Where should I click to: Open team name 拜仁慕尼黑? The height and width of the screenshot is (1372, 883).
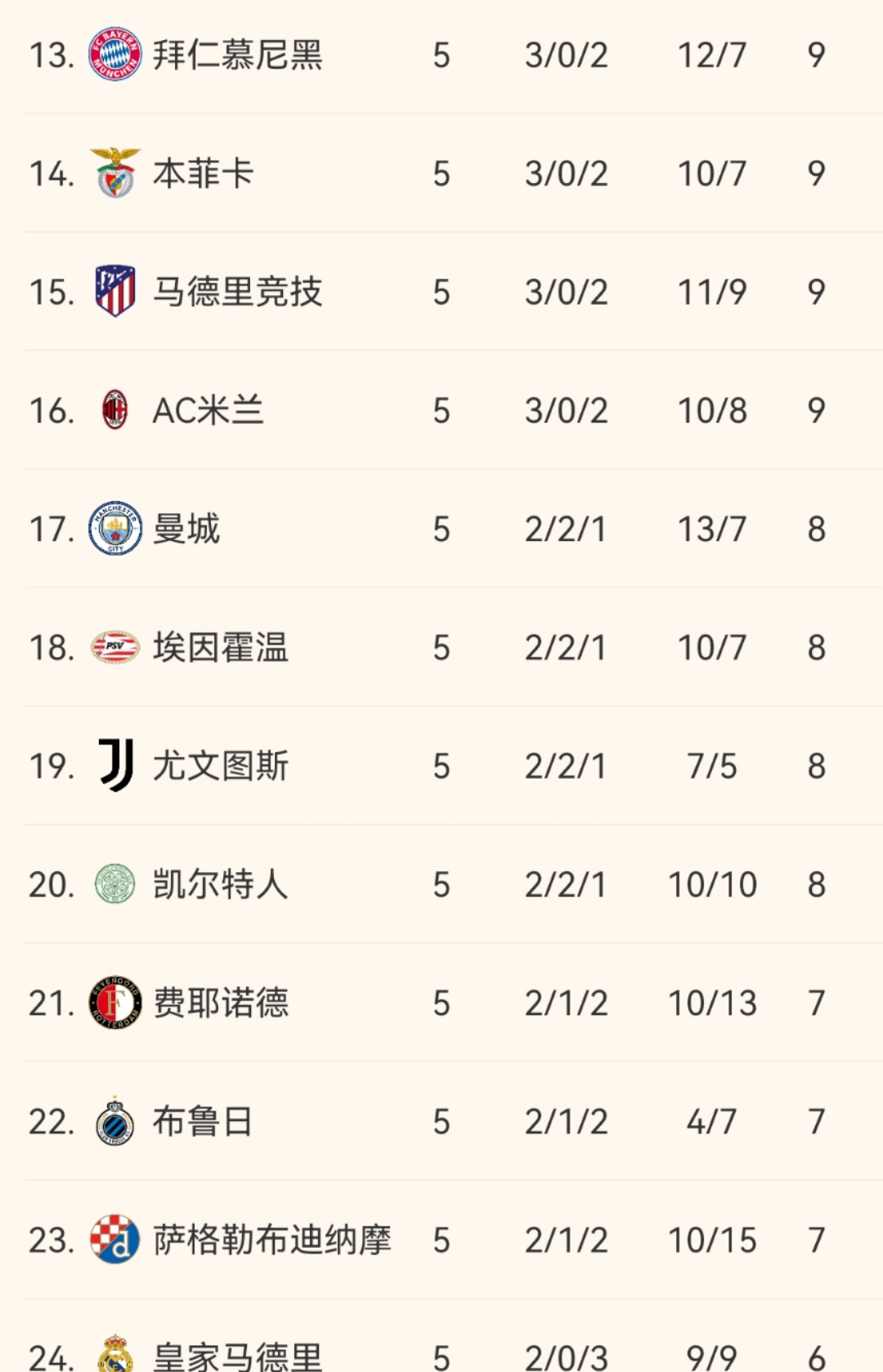(x=237, y=55)
